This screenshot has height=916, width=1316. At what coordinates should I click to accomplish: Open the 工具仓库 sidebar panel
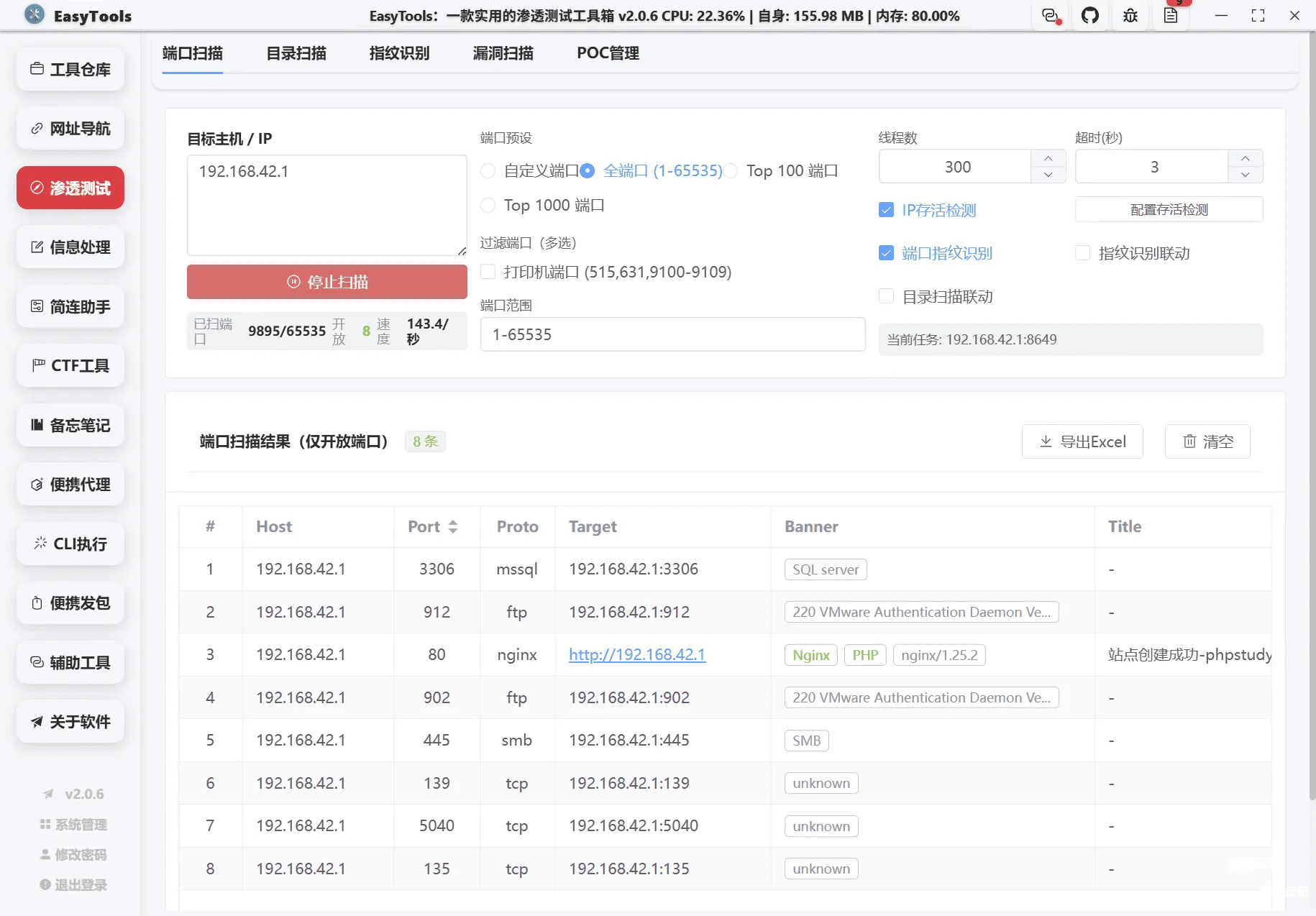click(x=70, y=69)
